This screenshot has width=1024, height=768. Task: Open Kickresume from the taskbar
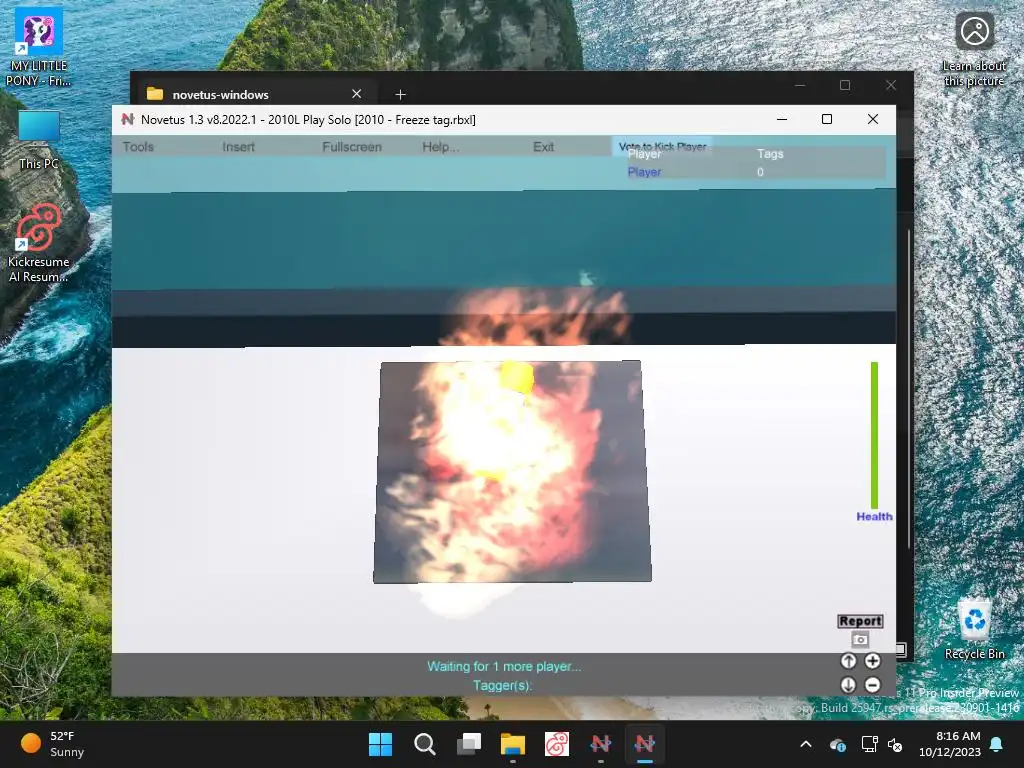click(557, 744)
